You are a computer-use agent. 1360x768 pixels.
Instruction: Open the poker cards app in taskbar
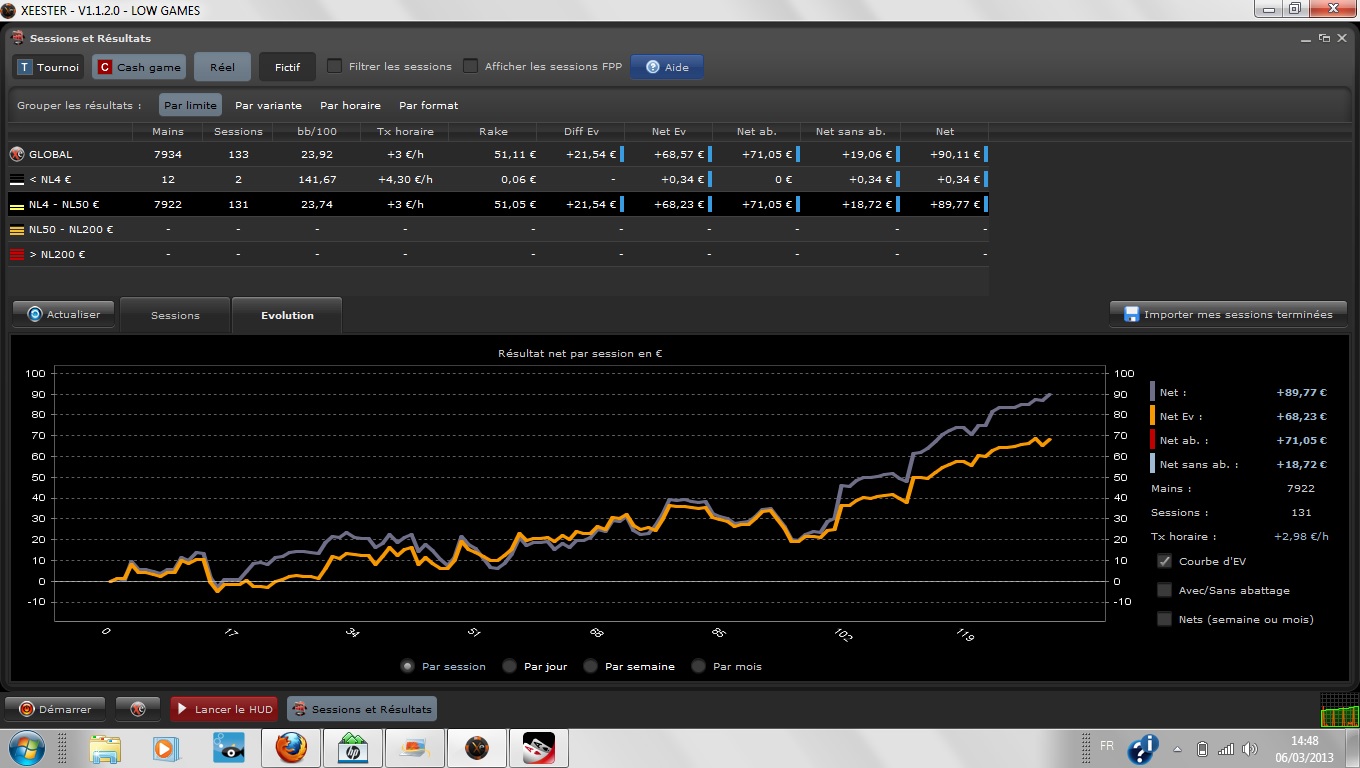[538, 747]
